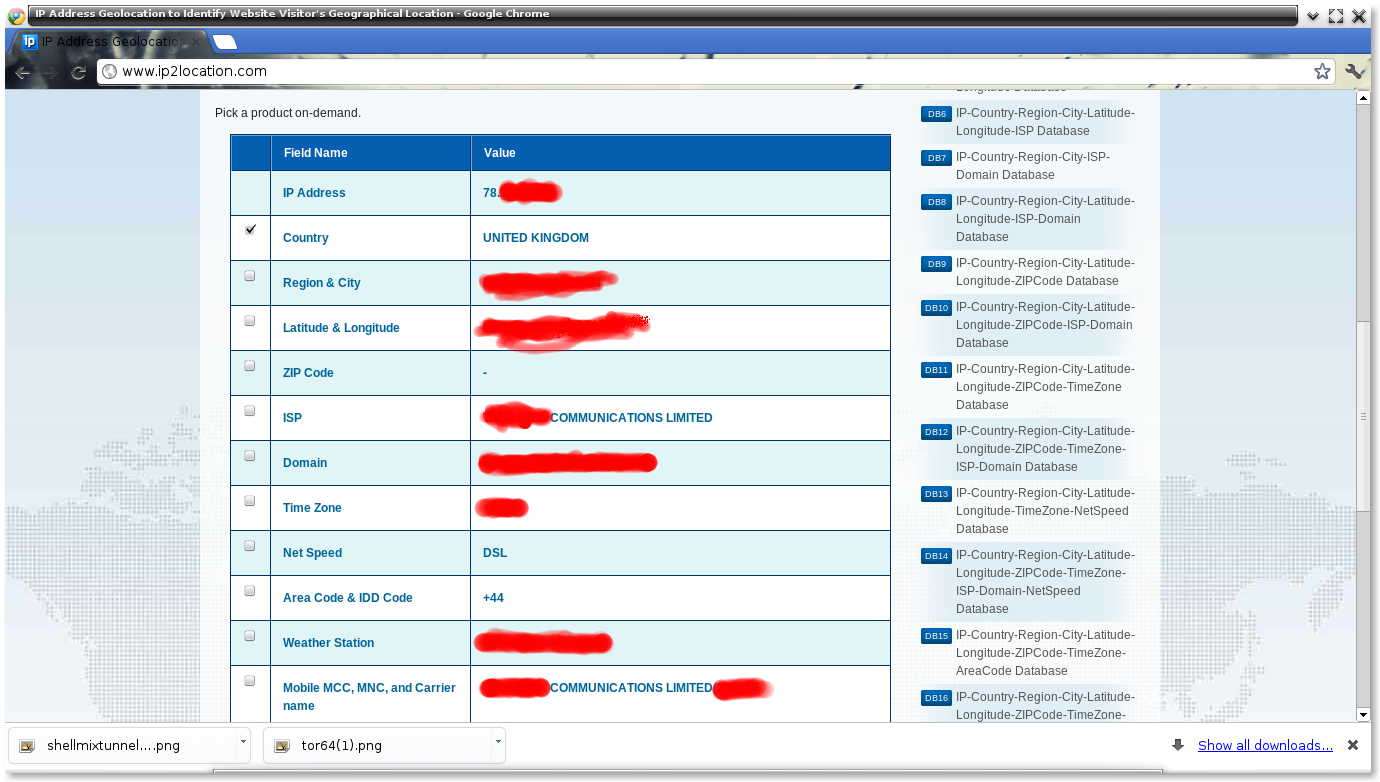Click the DB12 badge icon
This screenshot has width=1380, height=782.
(936, 432)
